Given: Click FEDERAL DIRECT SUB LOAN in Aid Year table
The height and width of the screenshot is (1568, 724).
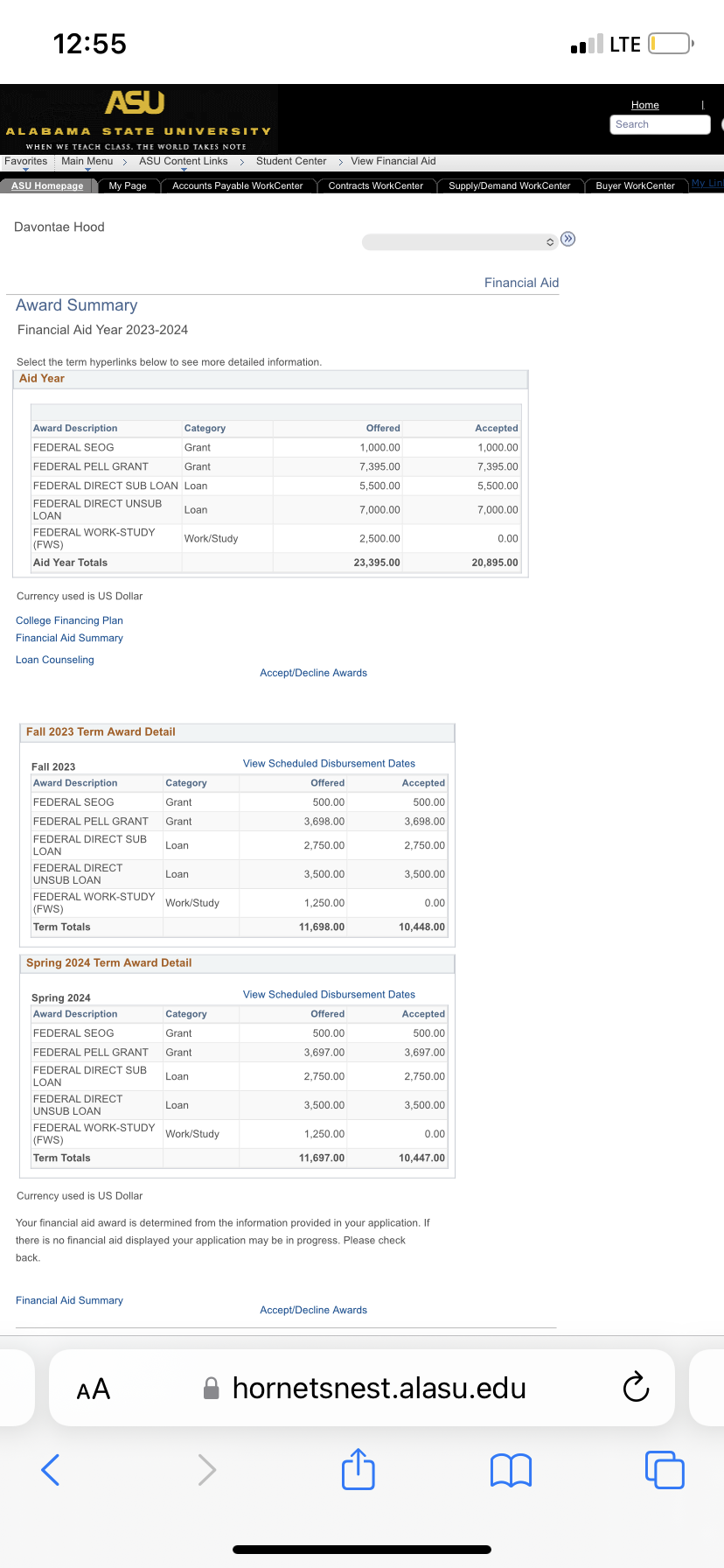Looking at the screenshot, I should click(x=106, y=486).
